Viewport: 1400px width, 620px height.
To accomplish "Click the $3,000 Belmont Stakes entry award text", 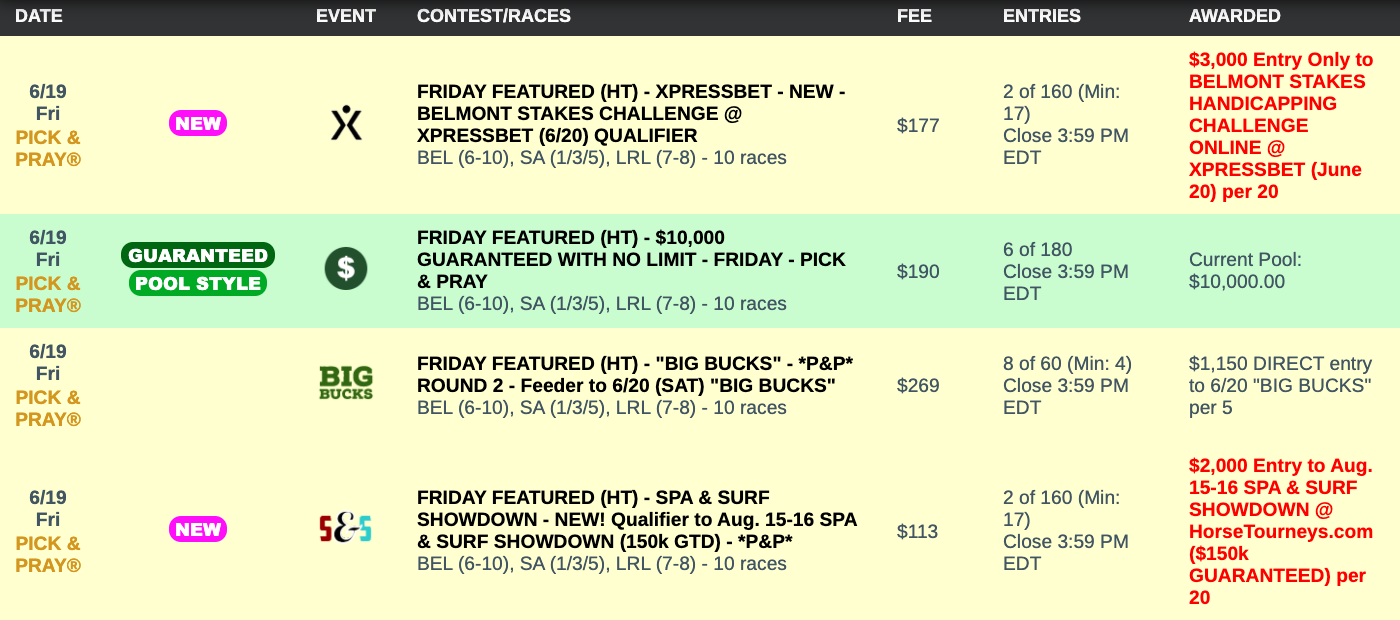I will coord(1281,126).
